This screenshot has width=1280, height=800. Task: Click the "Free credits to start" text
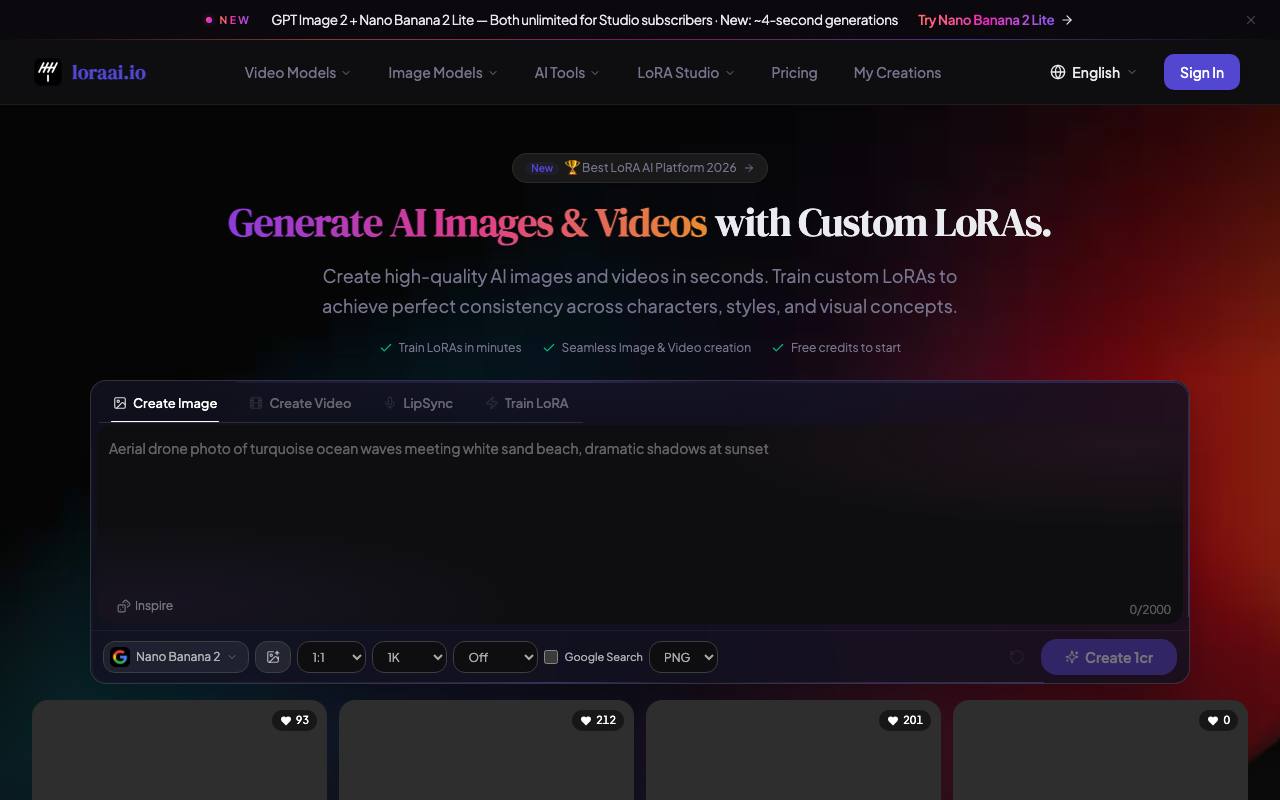point(846,348)
